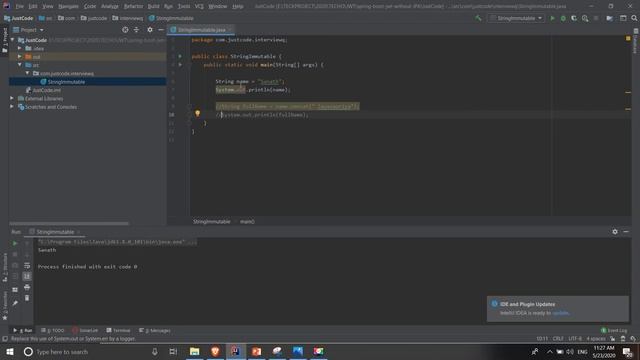The height and width of the screenshot is (360, 640).
Task: Open the Brave browser from the taskbar
Action: point(215,351)
